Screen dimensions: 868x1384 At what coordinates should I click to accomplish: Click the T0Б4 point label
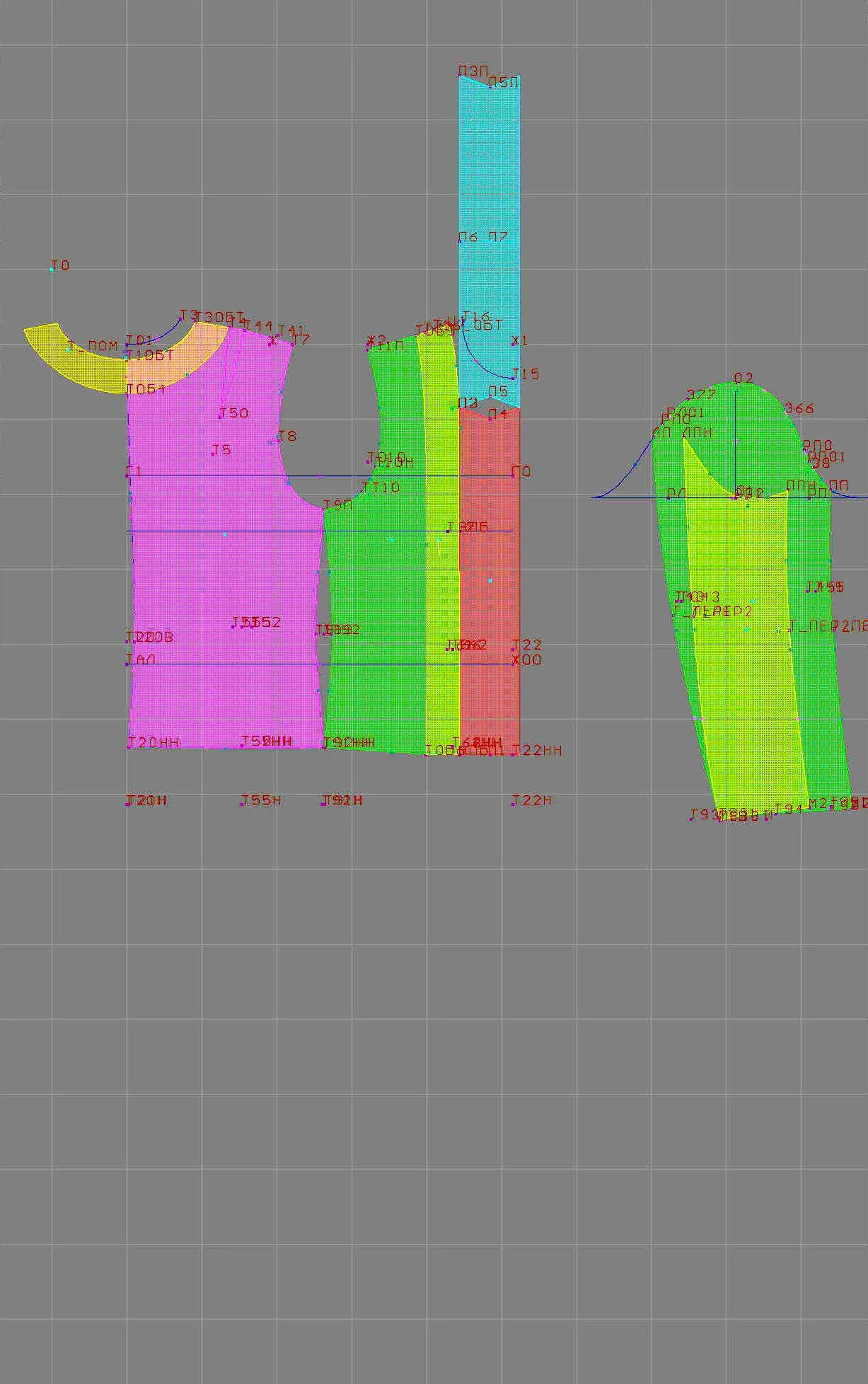146,389
